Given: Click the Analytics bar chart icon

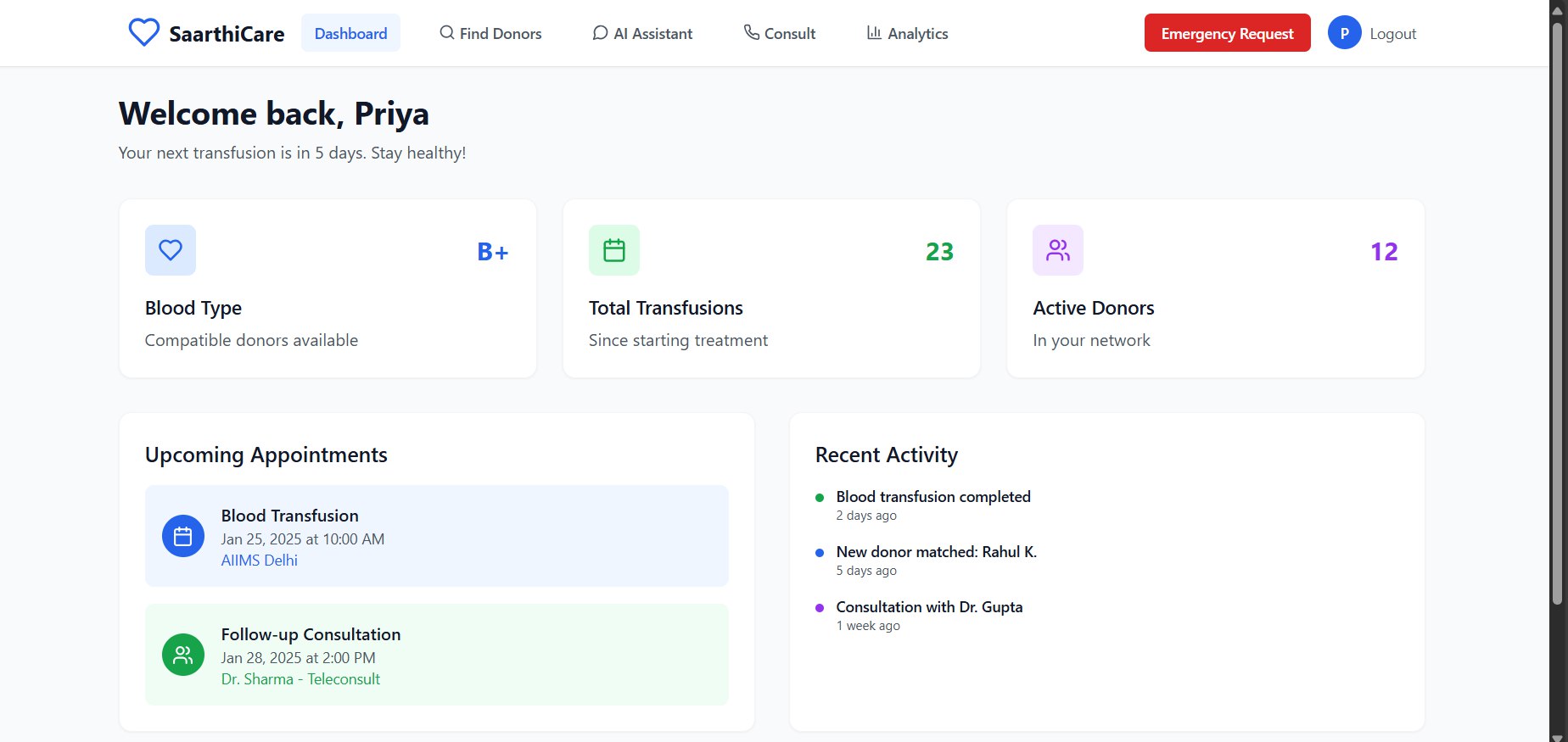Looking at the screenshot, I should [874, 32].
